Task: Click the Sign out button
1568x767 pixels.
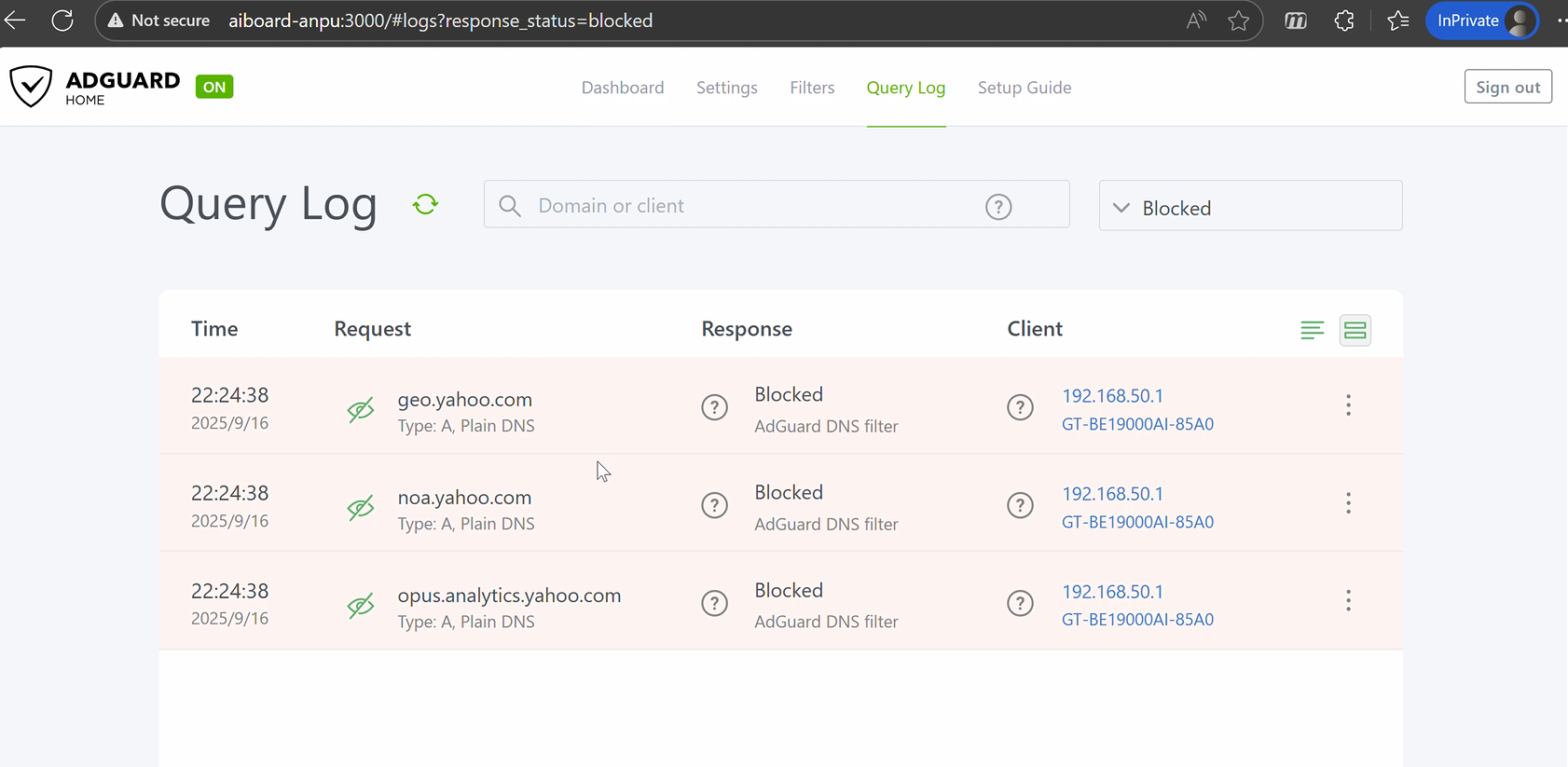Action: point(1507,87)
